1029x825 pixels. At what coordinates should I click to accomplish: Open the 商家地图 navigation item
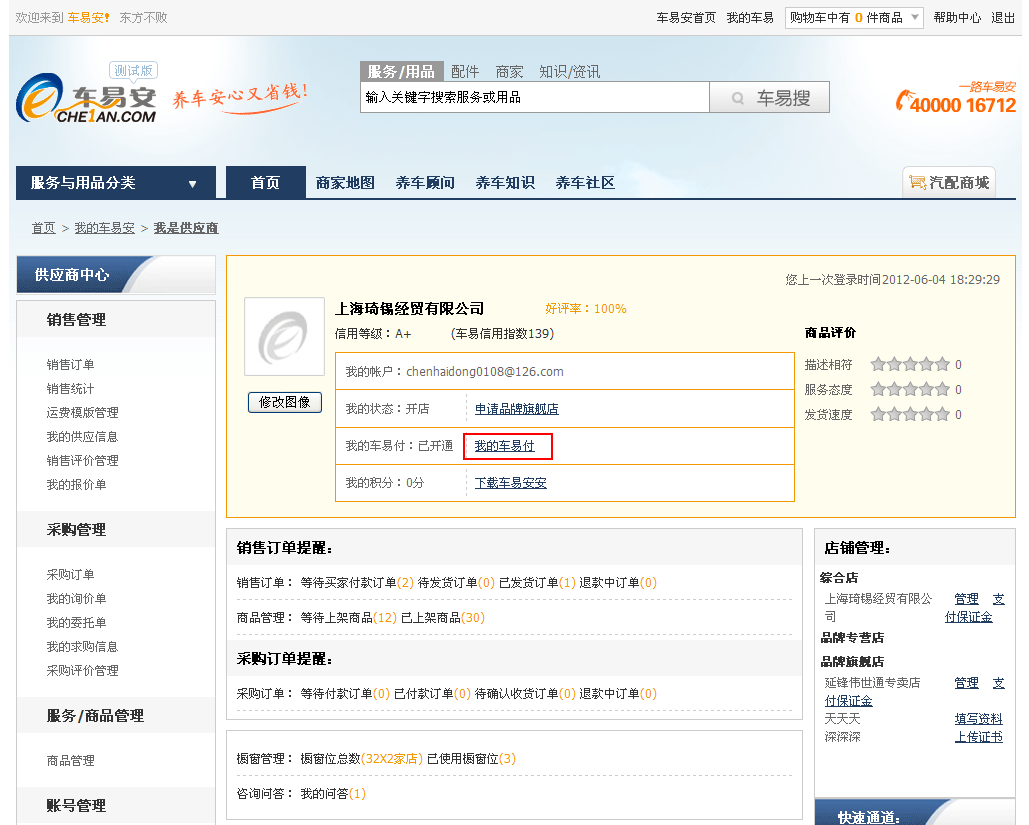345,182
